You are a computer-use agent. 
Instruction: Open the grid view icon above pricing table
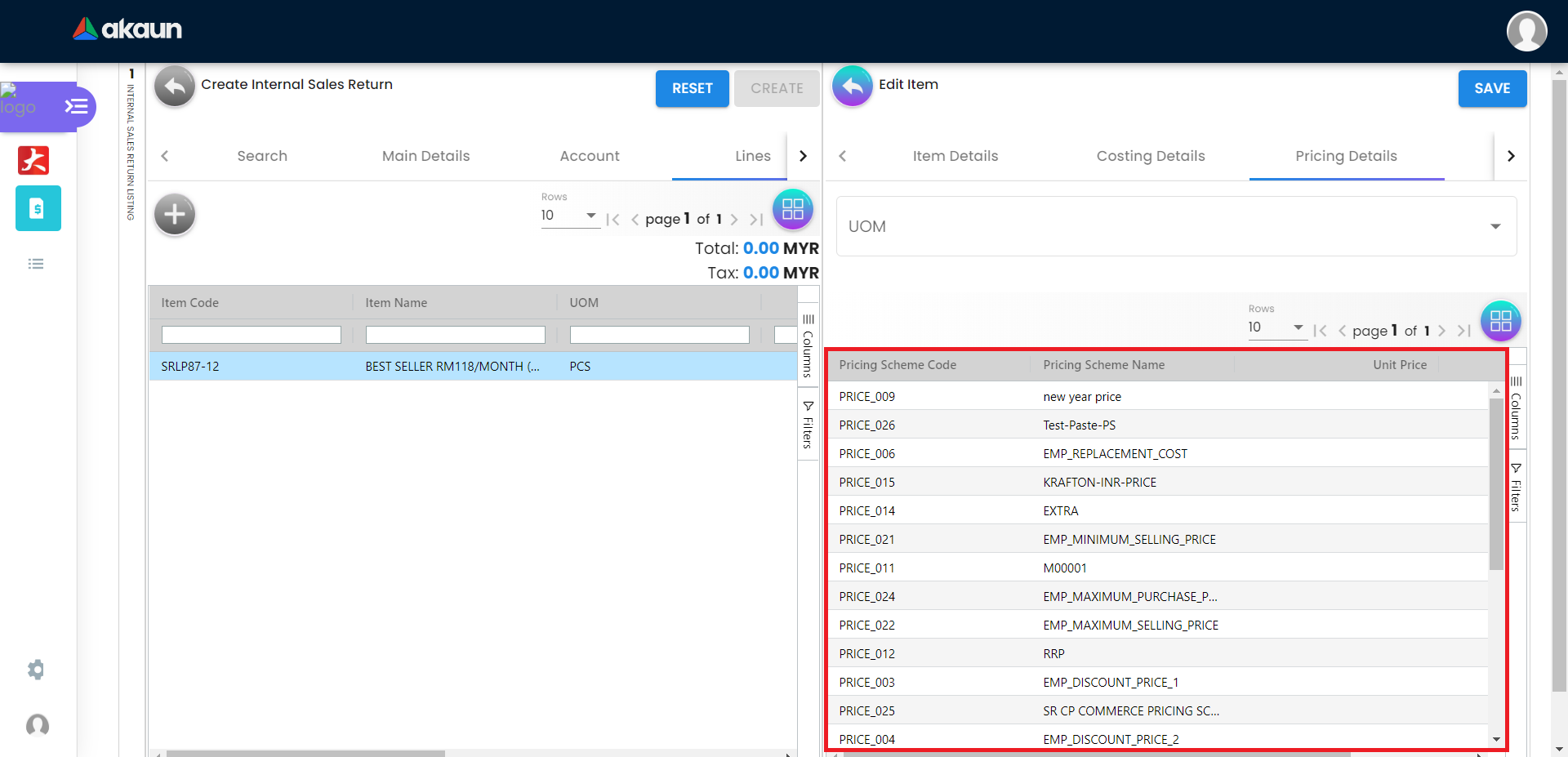(1500, 321)
